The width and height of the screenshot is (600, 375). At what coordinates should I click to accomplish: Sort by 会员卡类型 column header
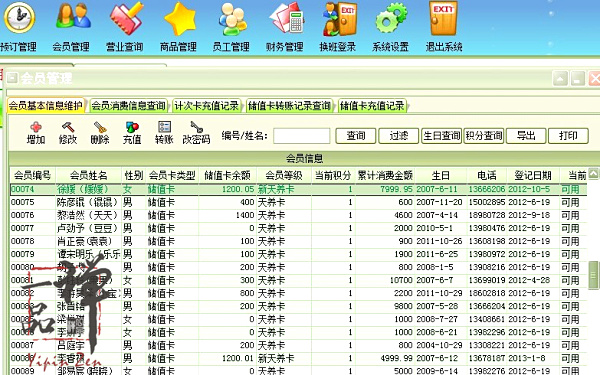click(x=172, y=176)
